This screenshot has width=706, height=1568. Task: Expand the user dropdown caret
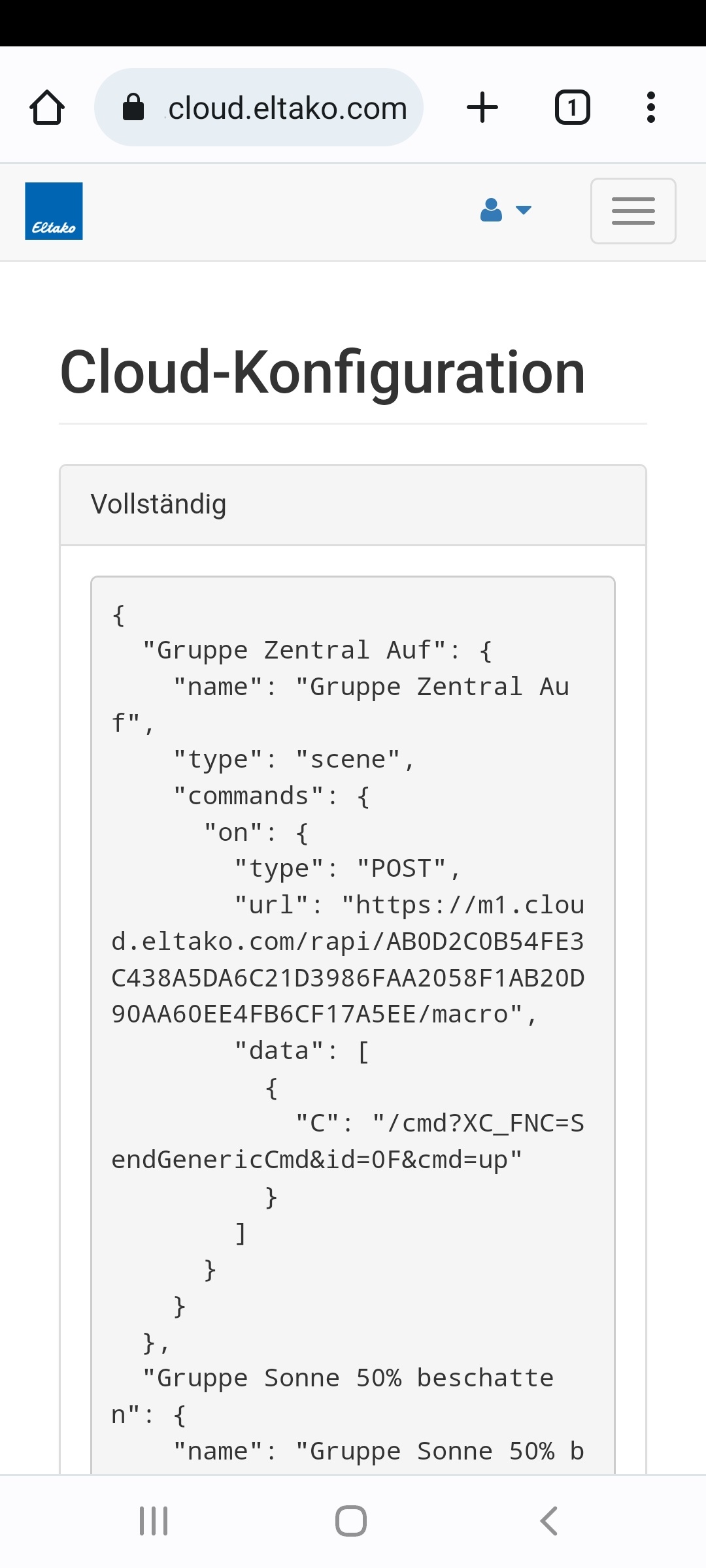pyautogui.click(x=524, y=210)
